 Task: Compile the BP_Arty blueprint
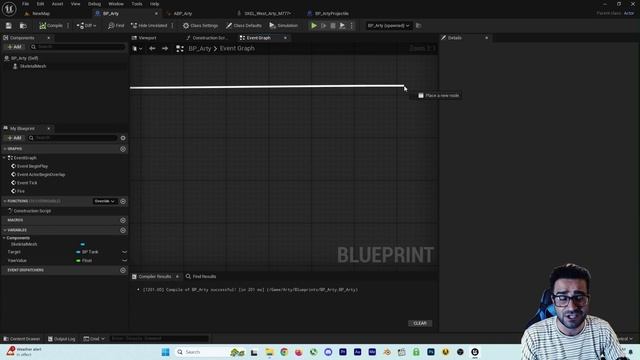51,26
